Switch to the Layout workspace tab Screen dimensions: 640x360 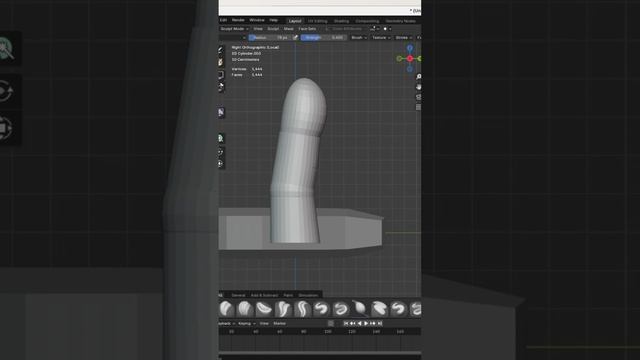[295, 21]
